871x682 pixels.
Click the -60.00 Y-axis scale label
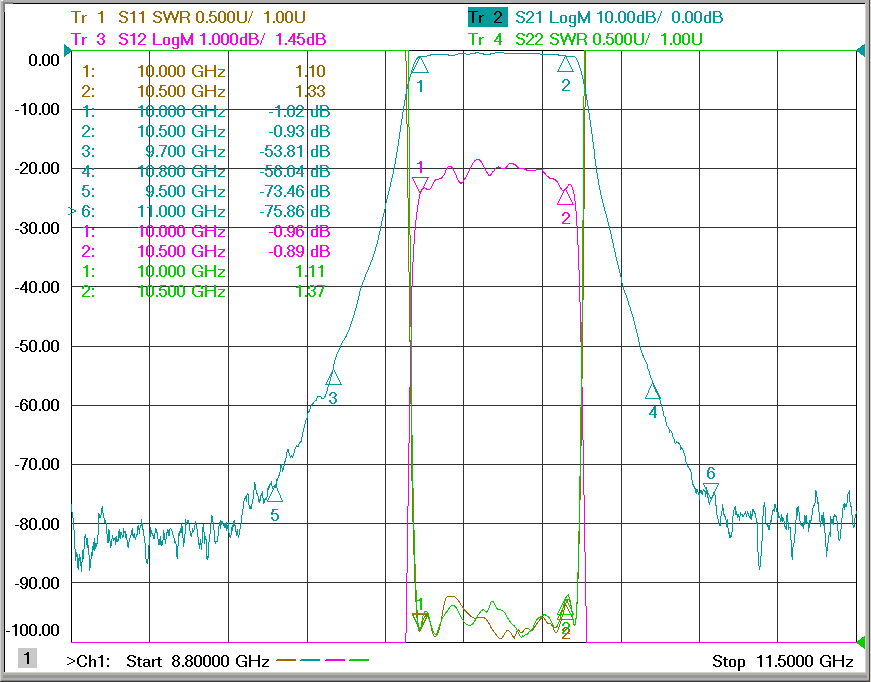pyautogui.click(x=37, y=405)
